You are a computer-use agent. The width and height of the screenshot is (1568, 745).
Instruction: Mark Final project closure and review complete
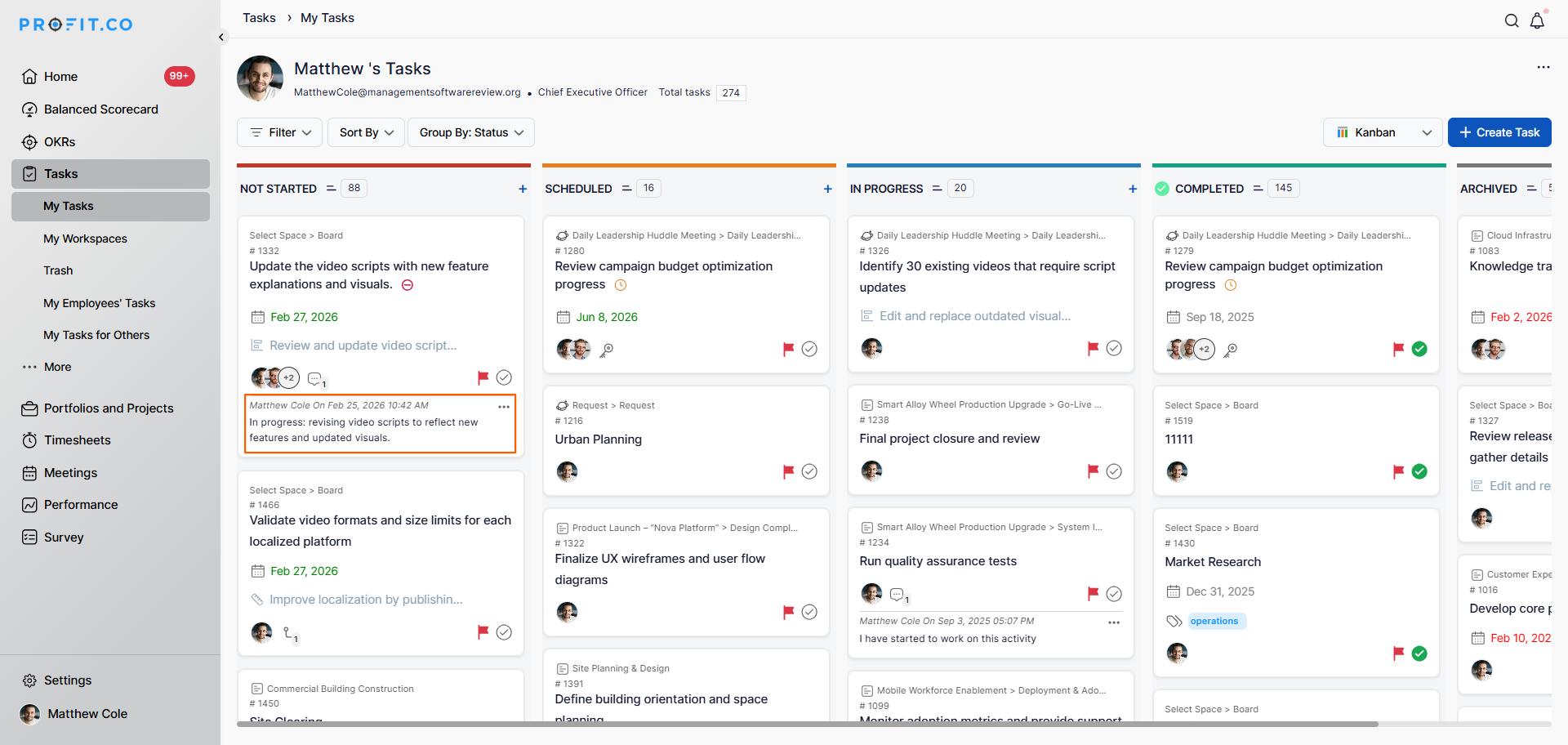[1114, 471]
